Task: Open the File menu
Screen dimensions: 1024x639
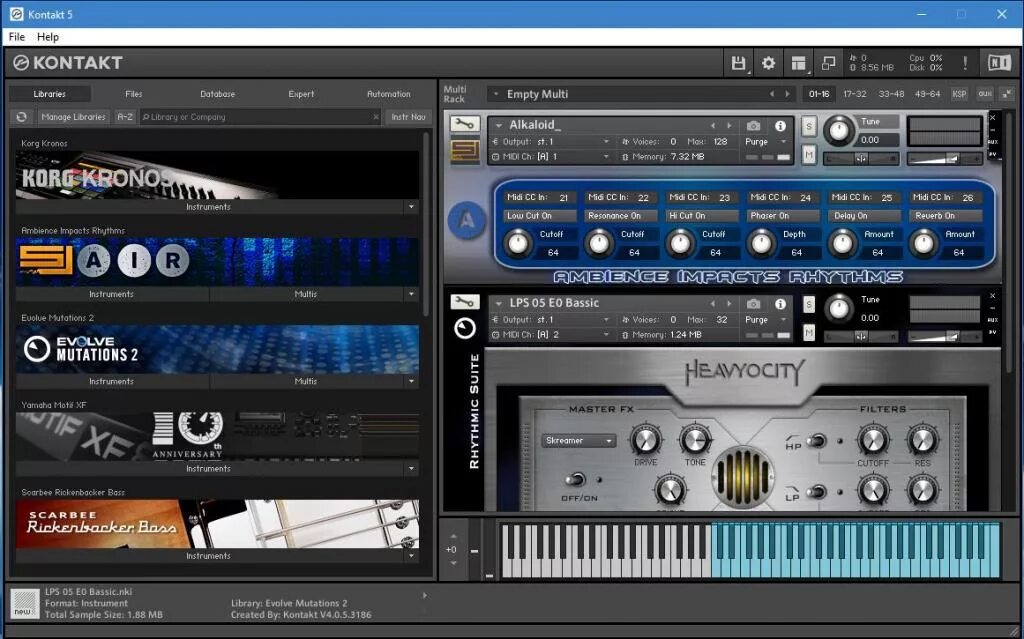Action: 16,37
